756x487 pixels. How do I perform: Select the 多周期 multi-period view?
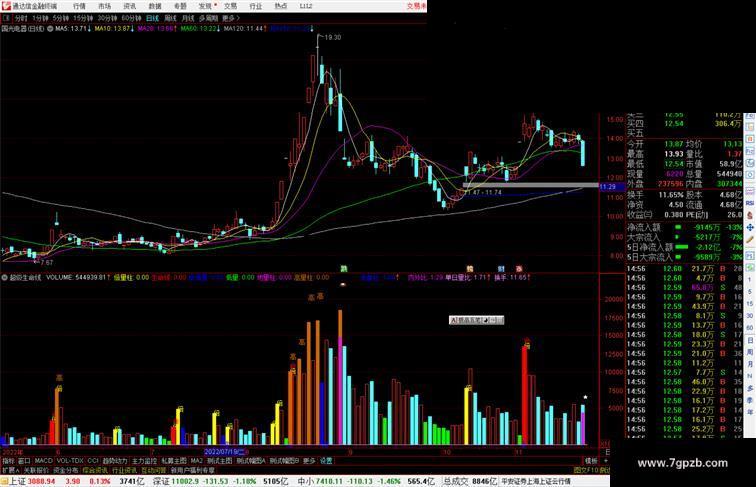point(208,18)
